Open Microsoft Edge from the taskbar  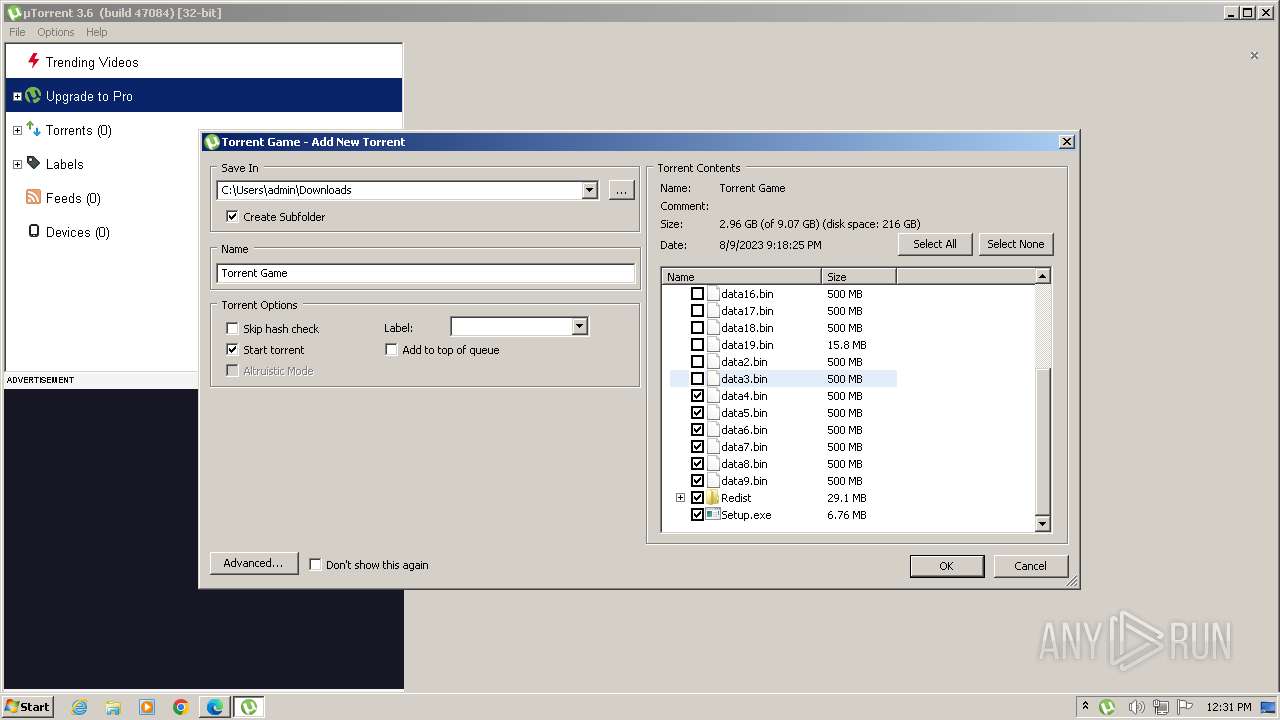[215, 707]
